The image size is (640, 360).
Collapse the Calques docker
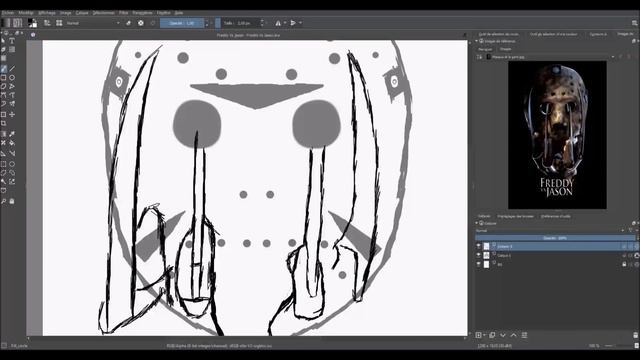[476, 223]
